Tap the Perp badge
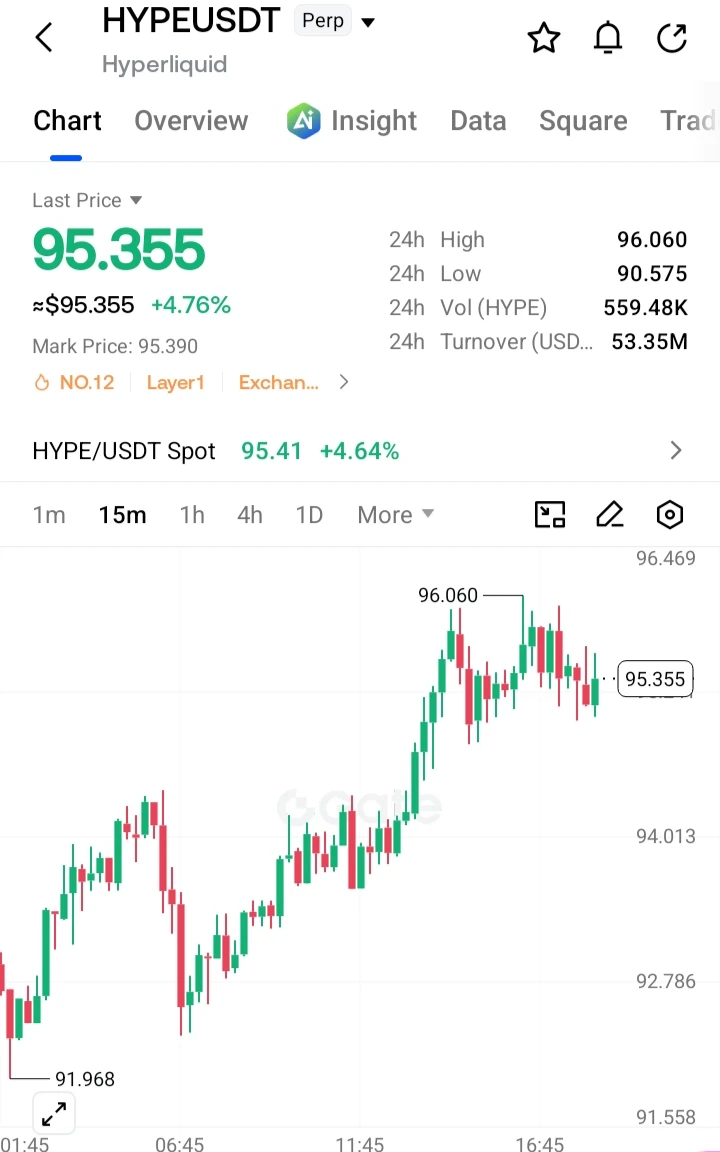This screenshot has width=720, height=1152. (x=323, y=21)
